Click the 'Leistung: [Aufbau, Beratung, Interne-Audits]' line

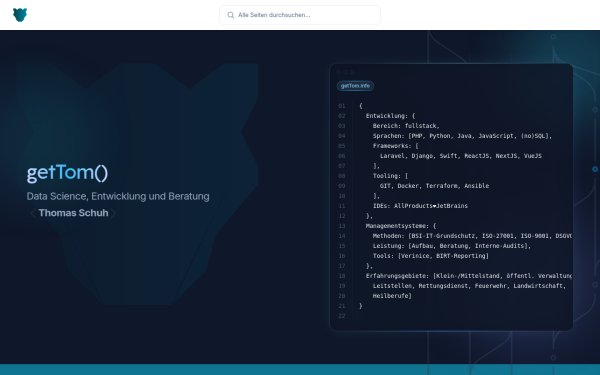pyautogui.click(x=452, y=246)
